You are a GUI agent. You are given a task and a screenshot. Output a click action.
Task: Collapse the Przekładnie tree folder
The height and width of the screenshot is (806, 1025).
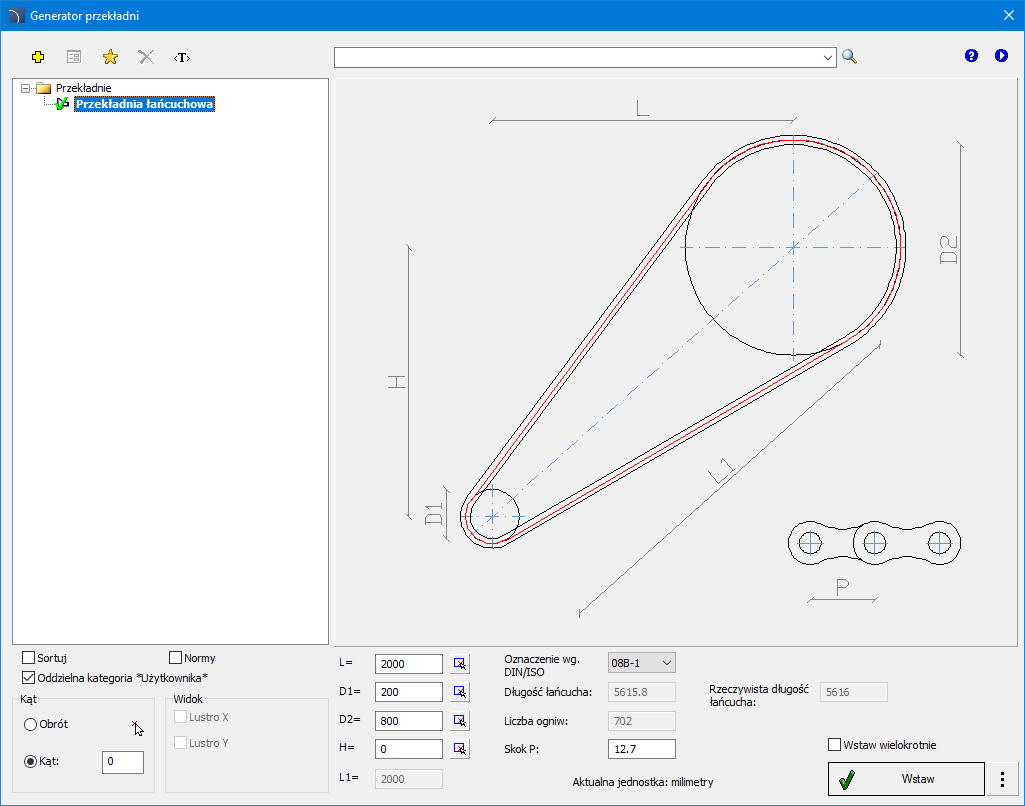(x=25, y=88)
